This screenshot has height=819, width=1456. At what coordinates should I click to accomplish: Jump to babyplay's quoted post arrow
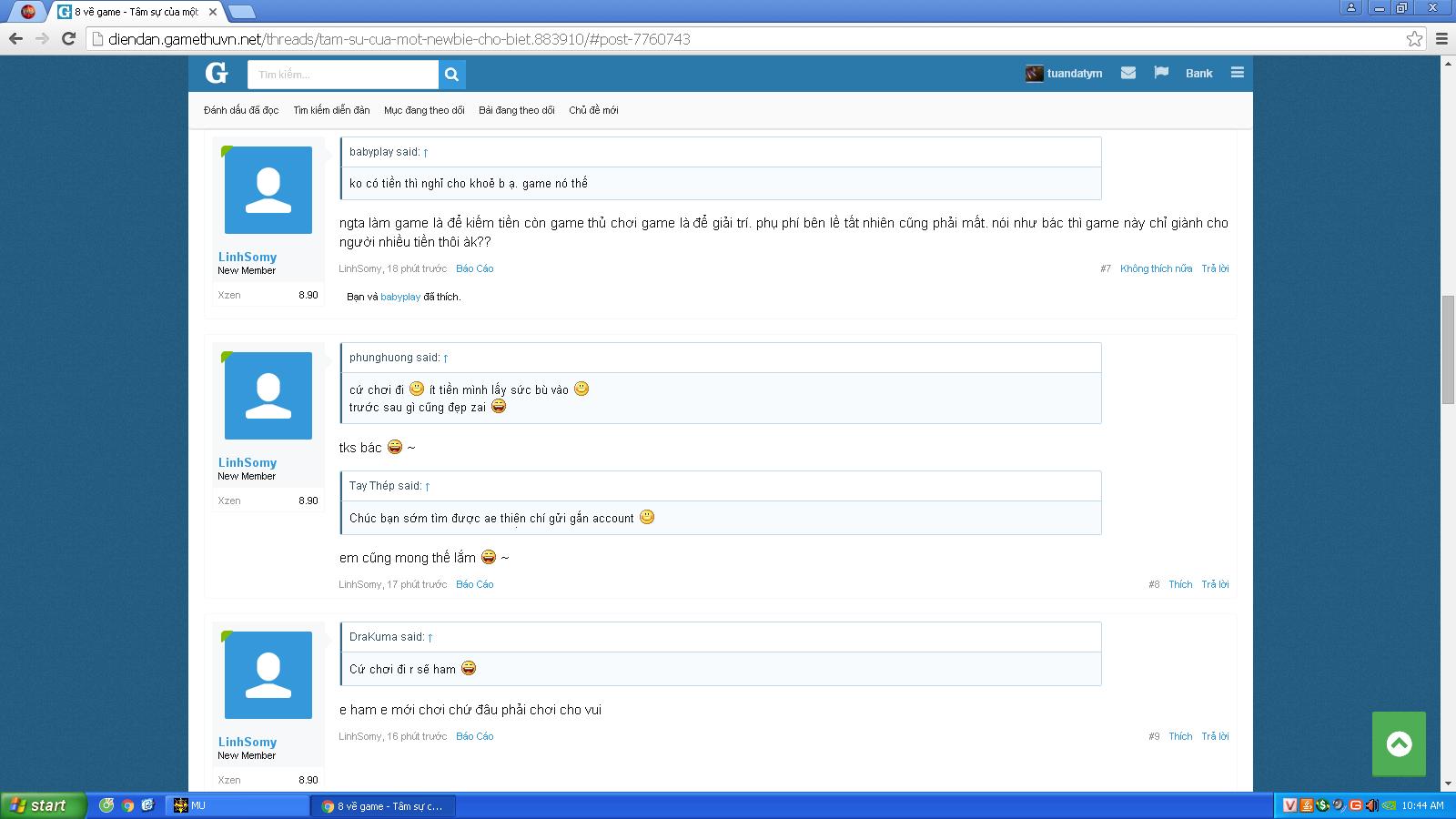click(x=426, y=153)
